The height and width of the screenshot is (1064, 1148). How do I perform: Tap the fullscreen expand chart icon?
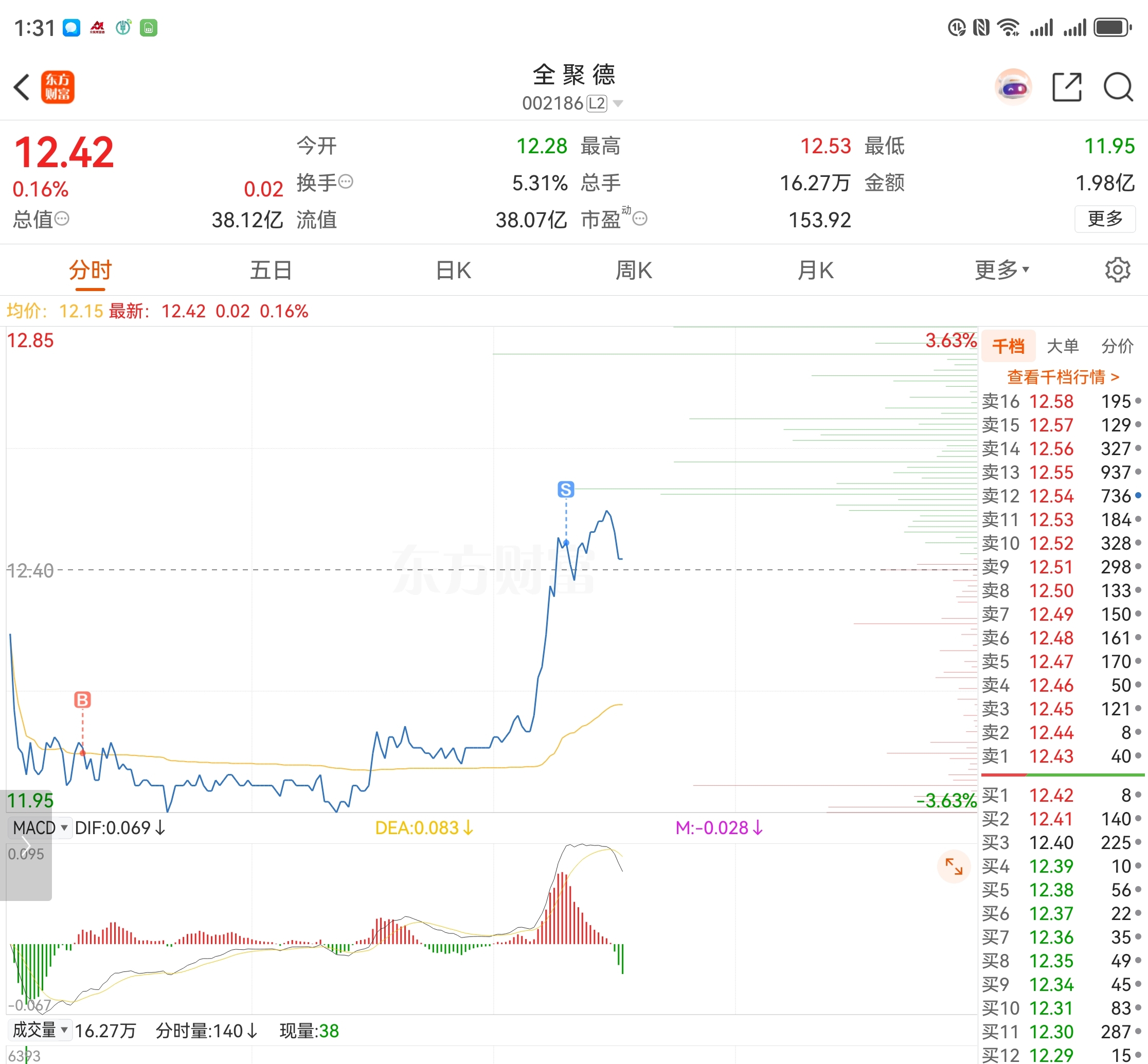pos(954,866)
